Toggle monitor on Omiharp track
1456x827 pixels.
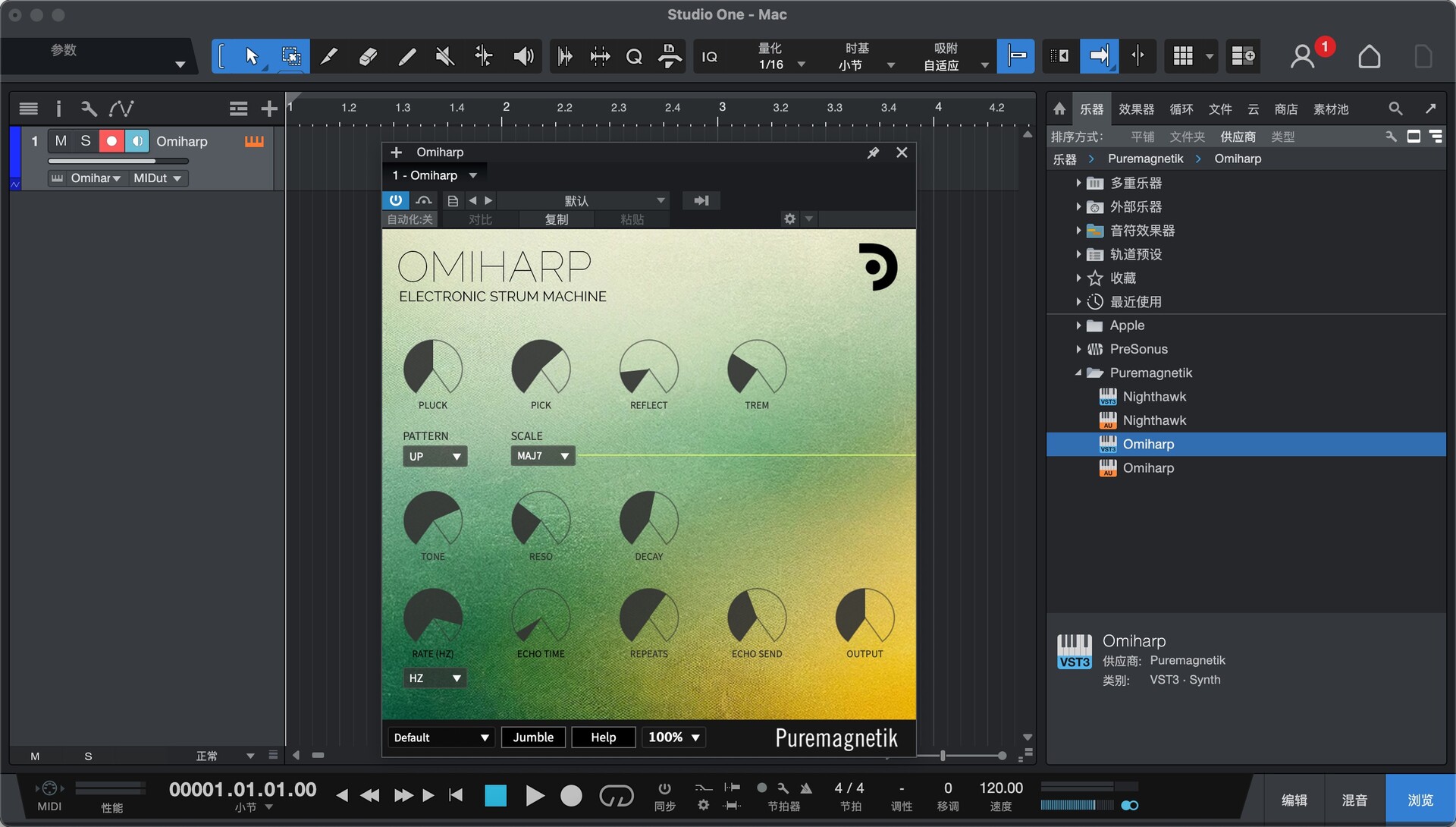coord(137,141)
